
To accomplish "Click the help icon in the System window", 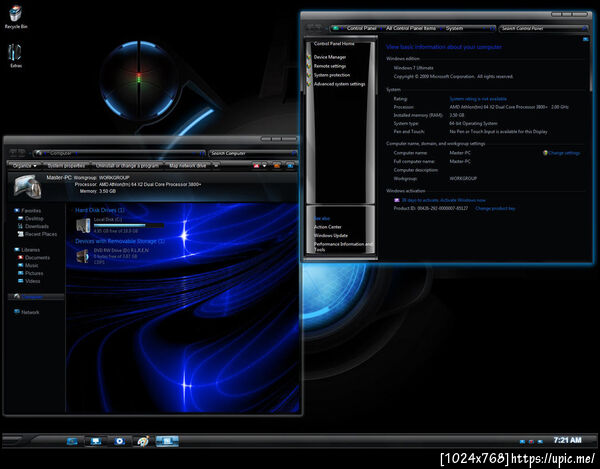I will click(x=585, y=39).
